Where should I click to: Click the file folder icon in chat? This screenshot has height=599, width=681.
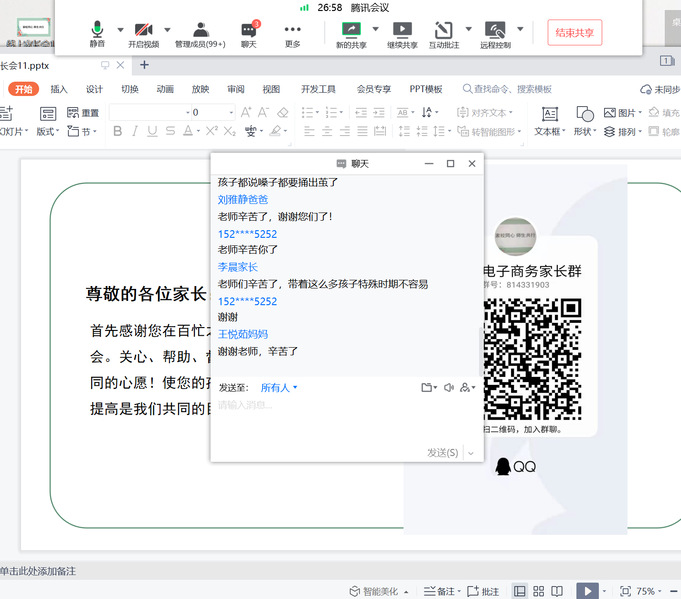tap(427, 387)
